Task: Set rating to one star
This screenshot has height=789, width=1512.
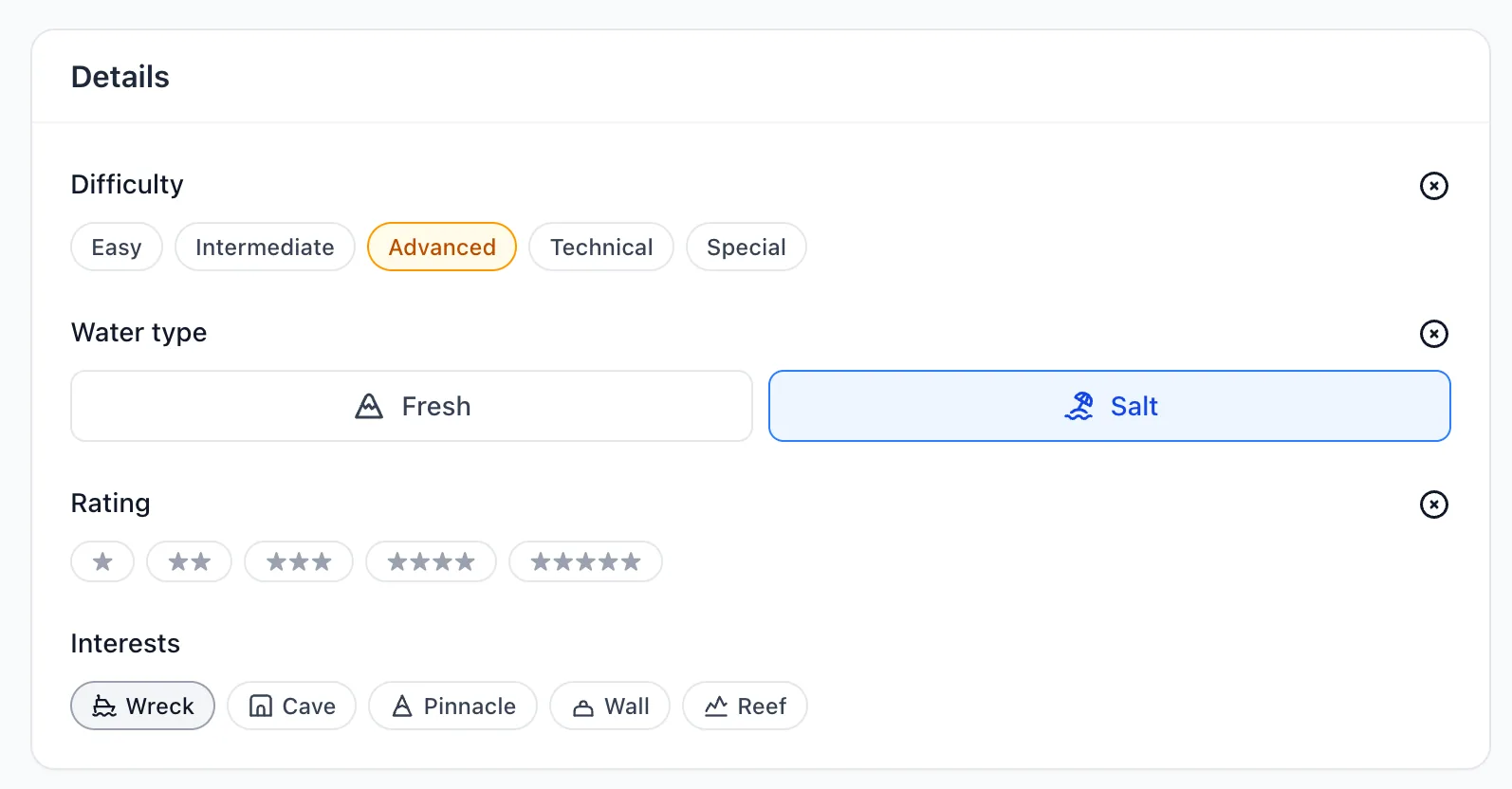Action: [x=102, y=561]
